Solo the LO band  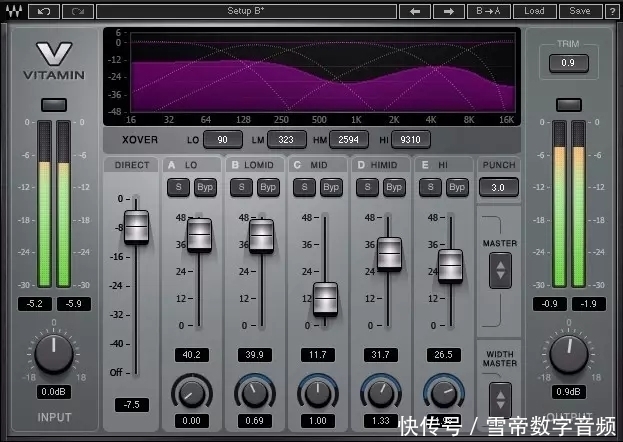(178, 187)
